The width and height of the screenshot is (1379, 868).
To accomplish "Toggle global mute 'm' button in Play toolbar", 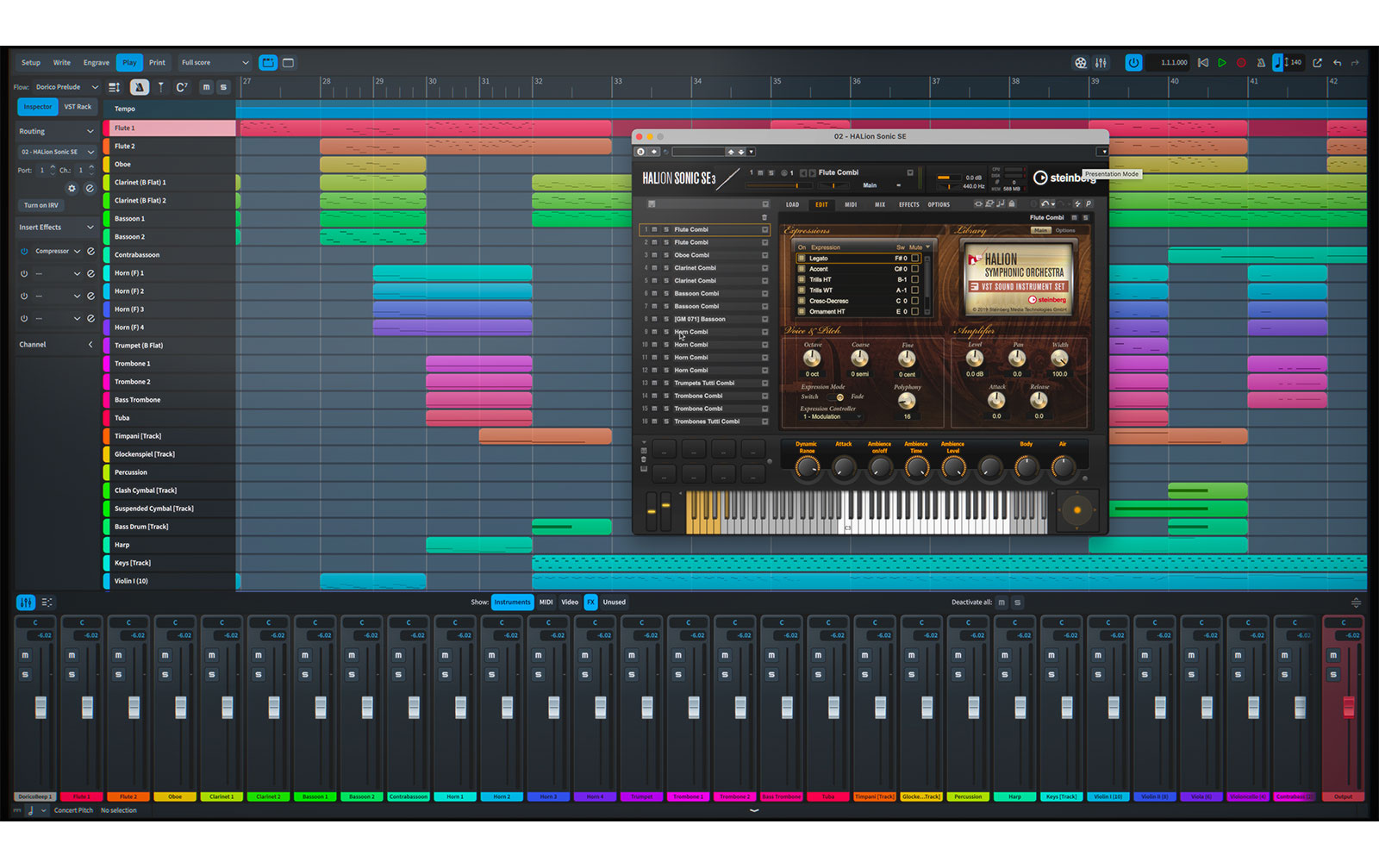I will 206,87.
